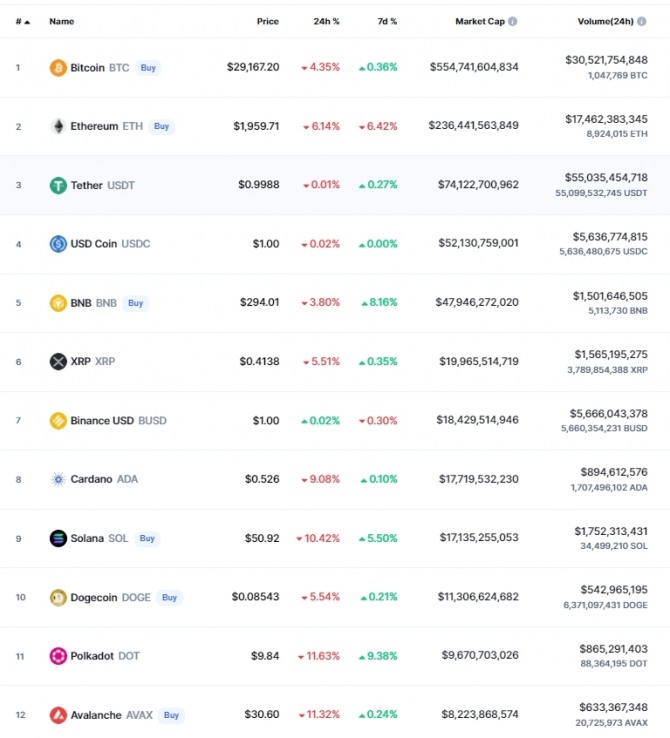Click the Polkadot pink logo icon

(58, 656)
